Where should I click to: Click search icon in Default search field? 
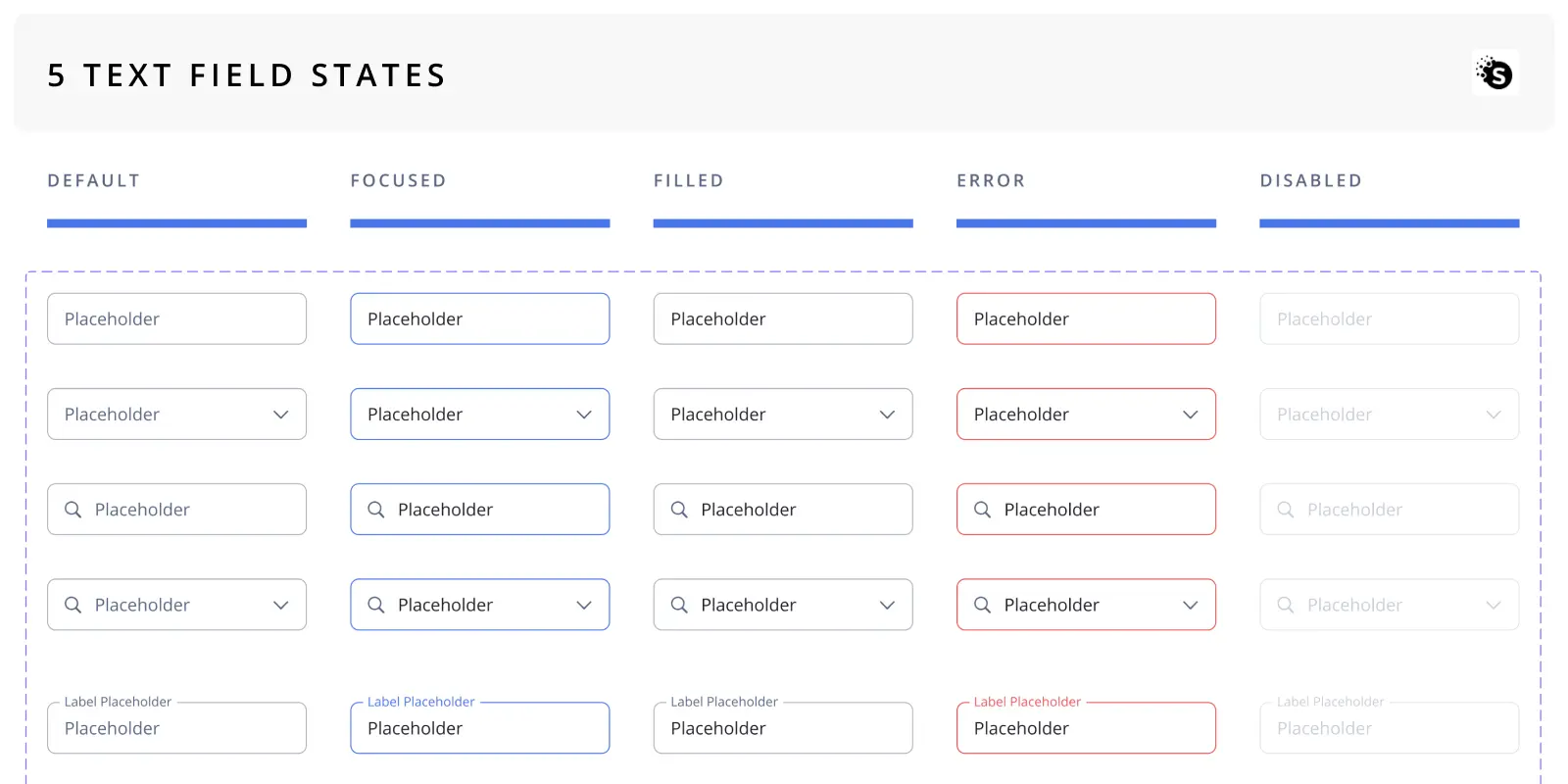point(73,510)
